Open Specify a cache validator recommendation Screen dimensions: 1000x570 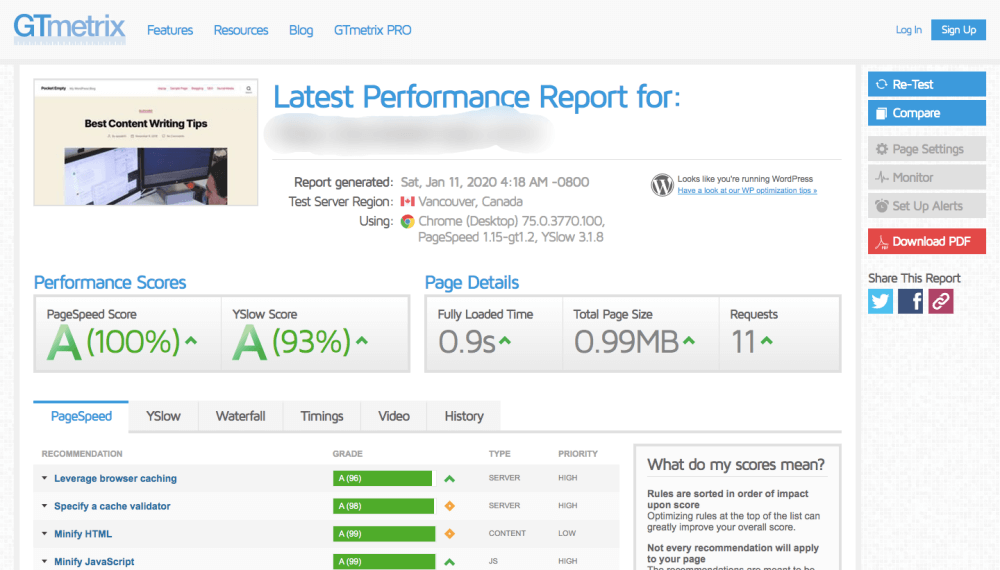112,506
